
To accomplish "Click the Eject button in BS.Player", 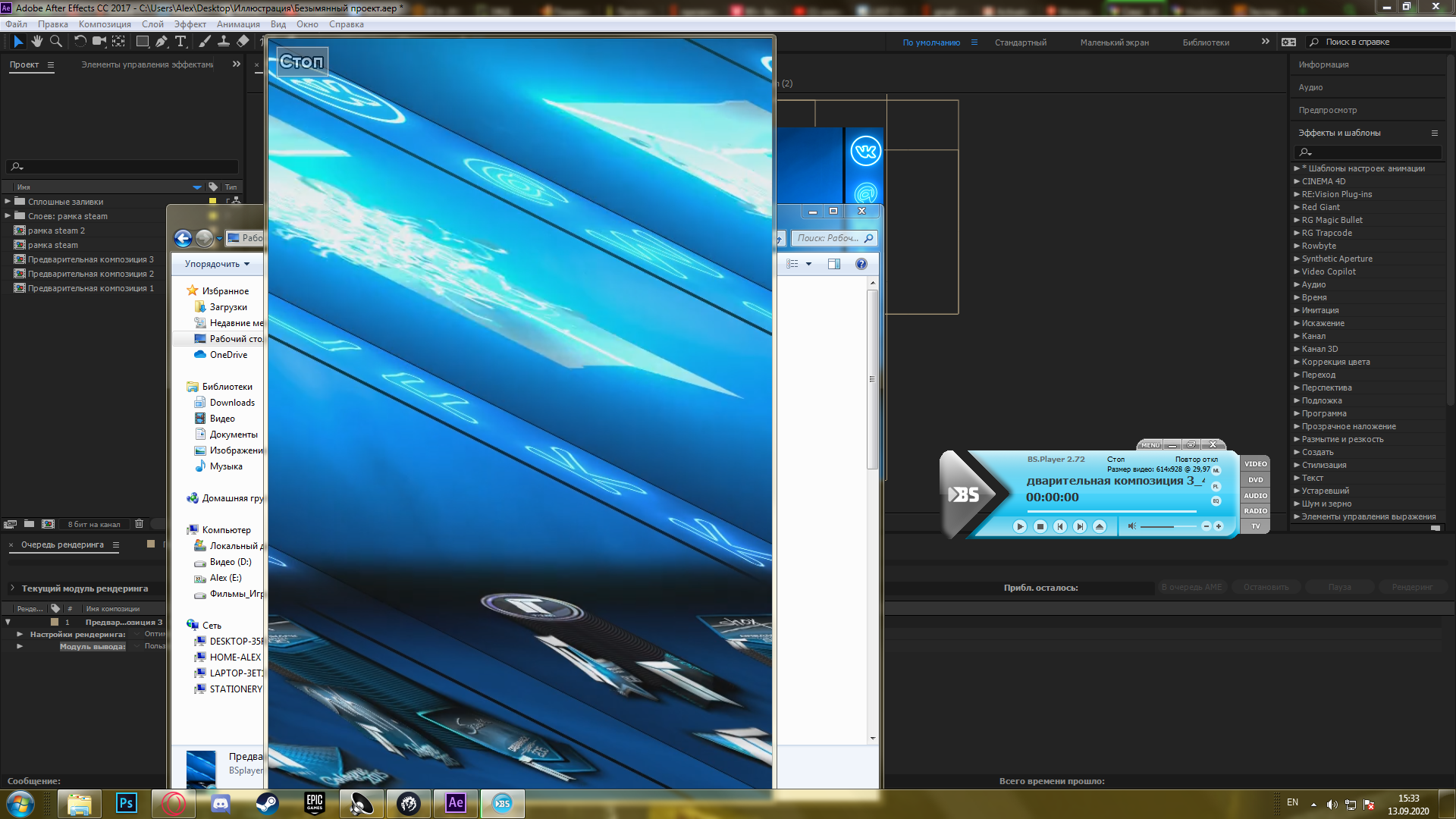I will [1100, 526].
